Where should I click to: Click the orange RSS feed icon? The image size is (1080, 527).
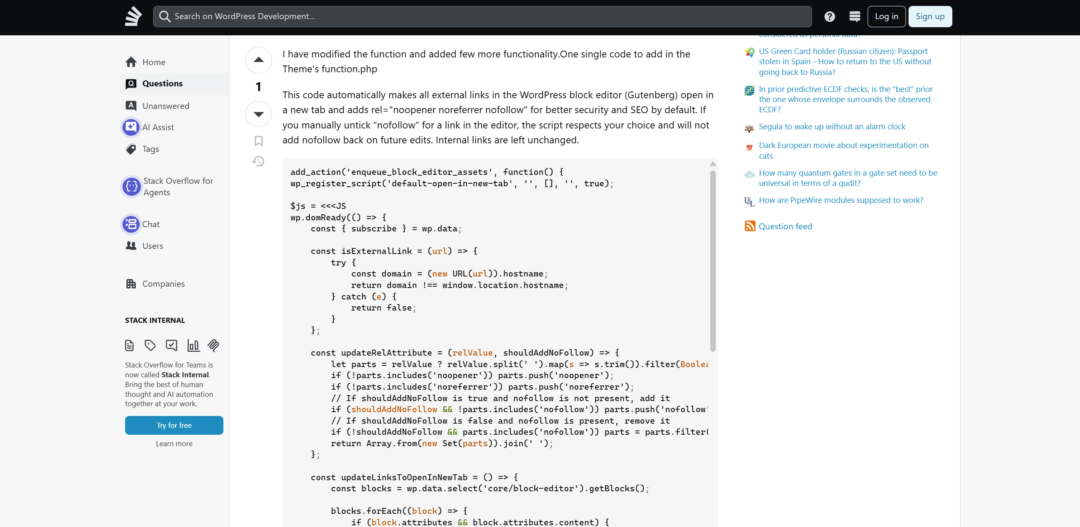pyautogui.click(x=750, y=226)
